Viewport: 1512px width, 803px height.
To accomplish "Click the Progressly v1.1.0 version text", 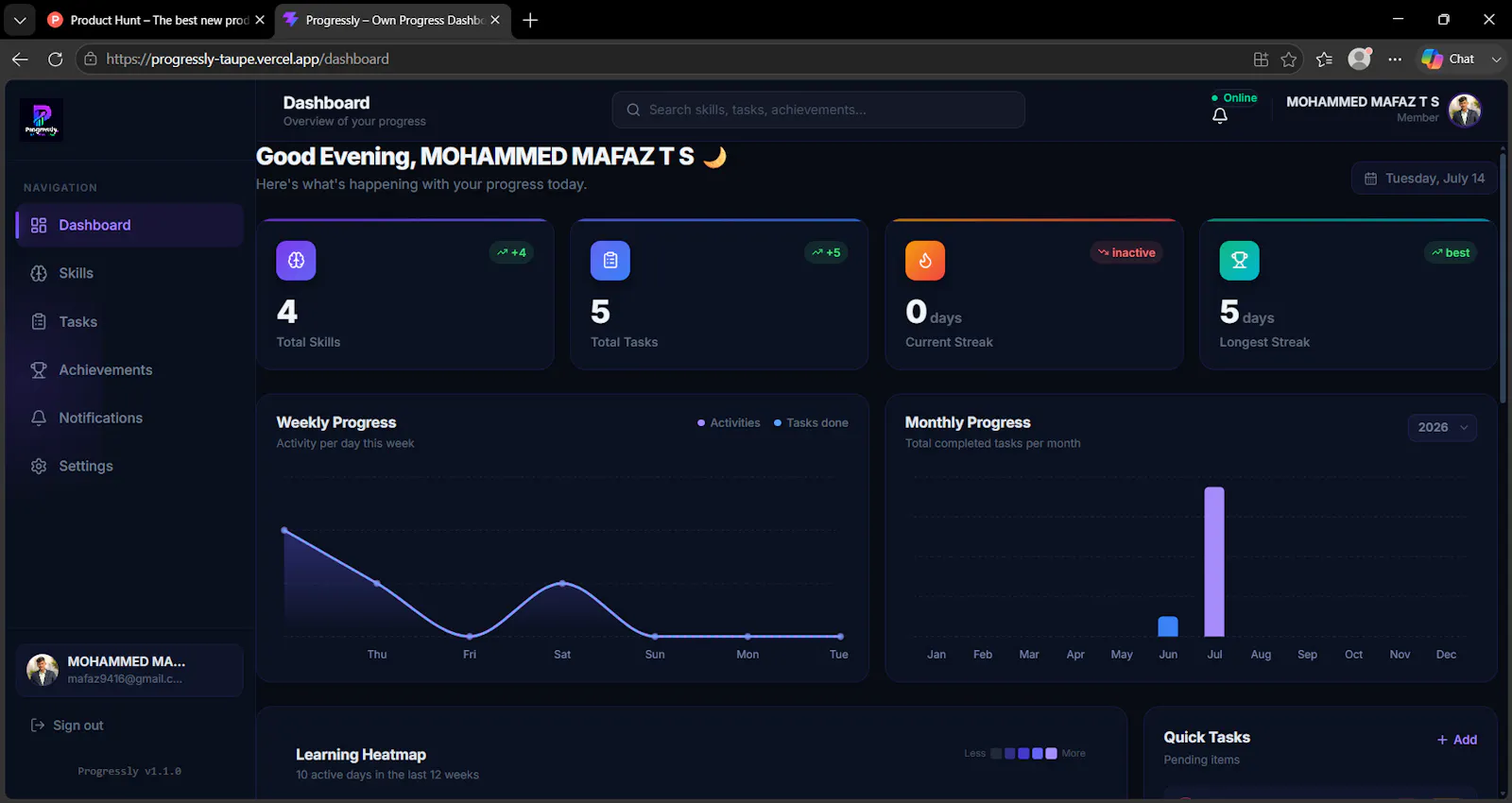I will [129, 771].
